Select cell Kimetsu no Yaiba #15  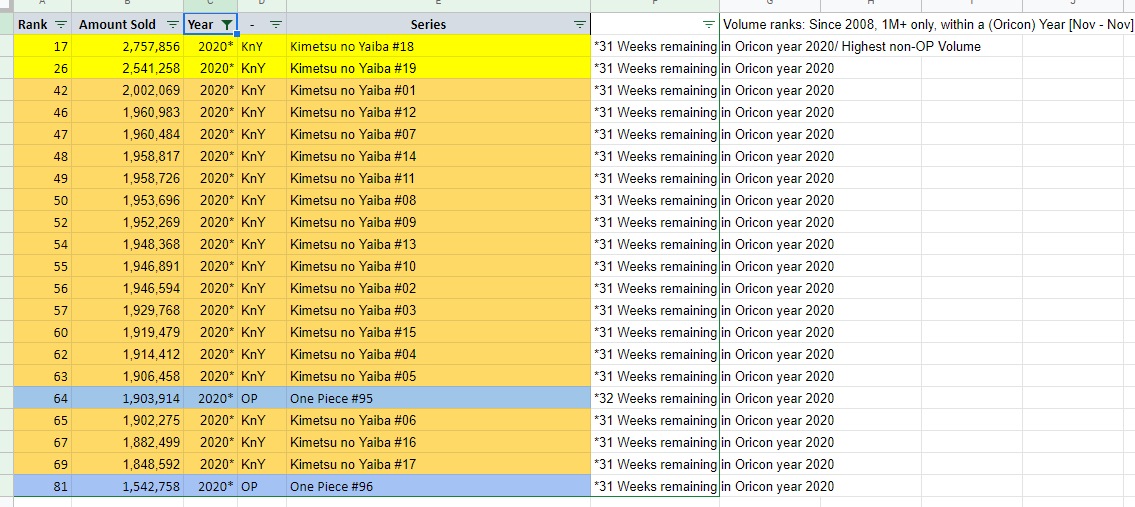[438, 332]
